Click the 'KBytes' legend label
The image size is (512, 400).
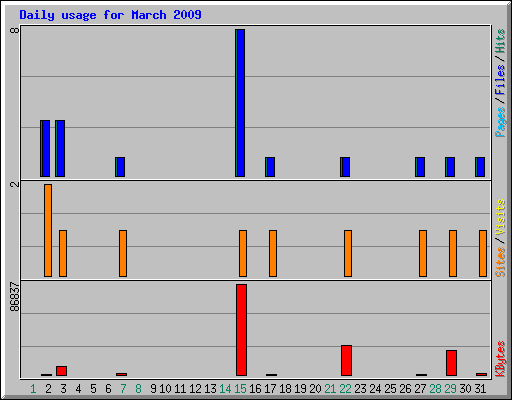(x=500, y=359)
